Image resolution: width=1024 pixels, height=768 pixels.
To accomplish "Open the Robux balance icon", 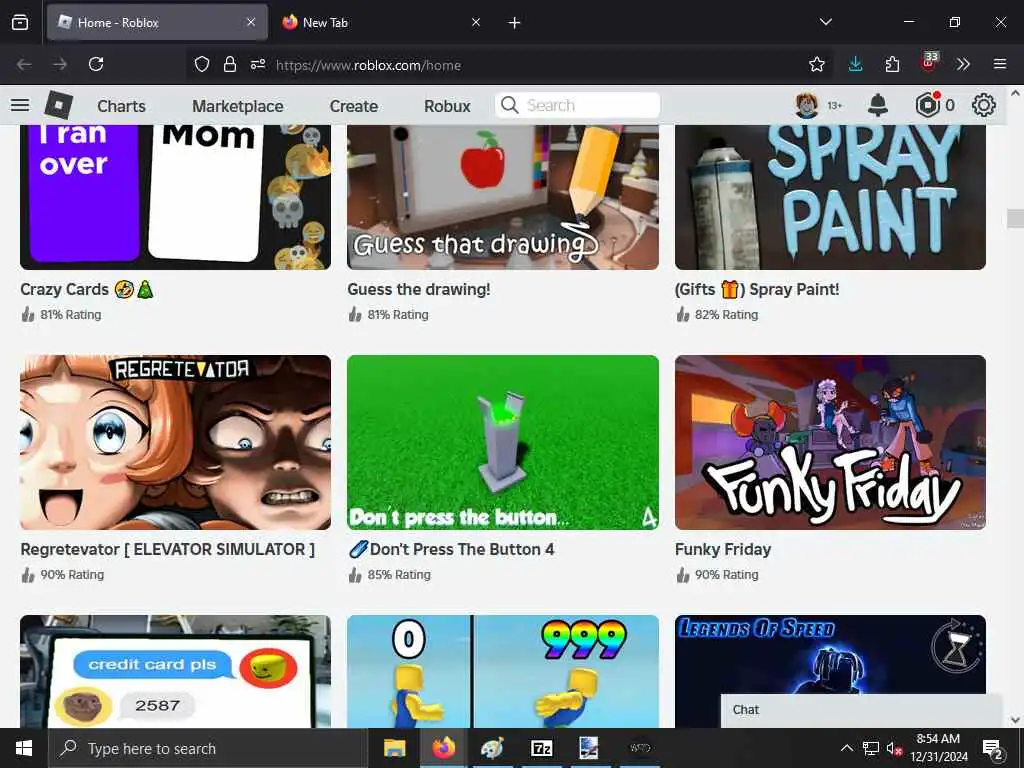I will pyautogui.click(x=927, y=105).
